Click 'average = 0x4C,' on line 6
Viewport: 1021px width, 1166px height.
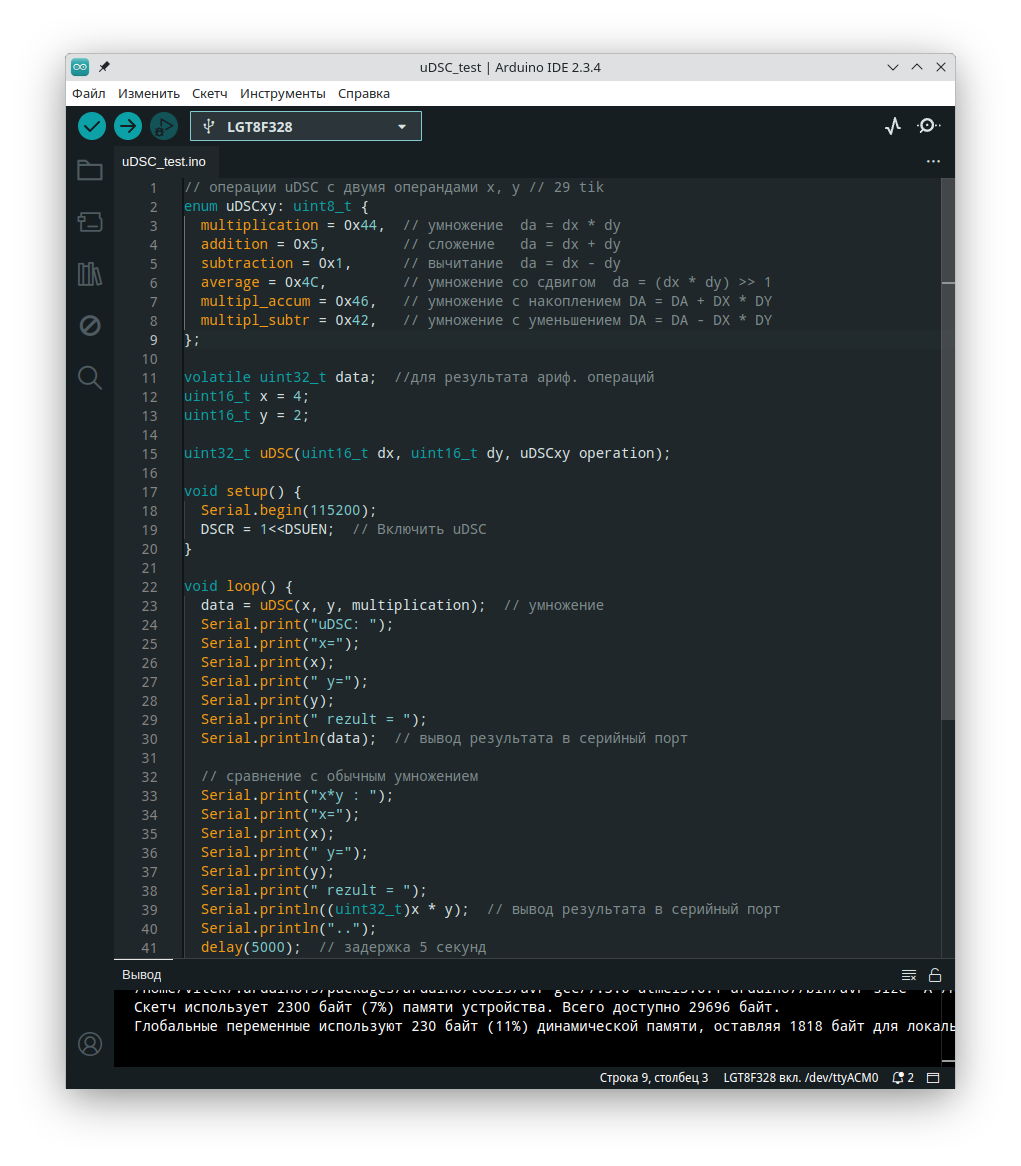tap(263, 283)
